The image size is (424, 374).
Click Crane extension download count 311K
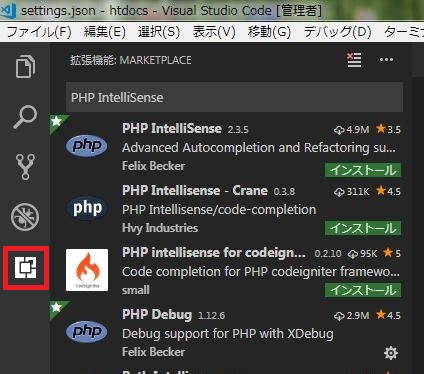(352, 191)
